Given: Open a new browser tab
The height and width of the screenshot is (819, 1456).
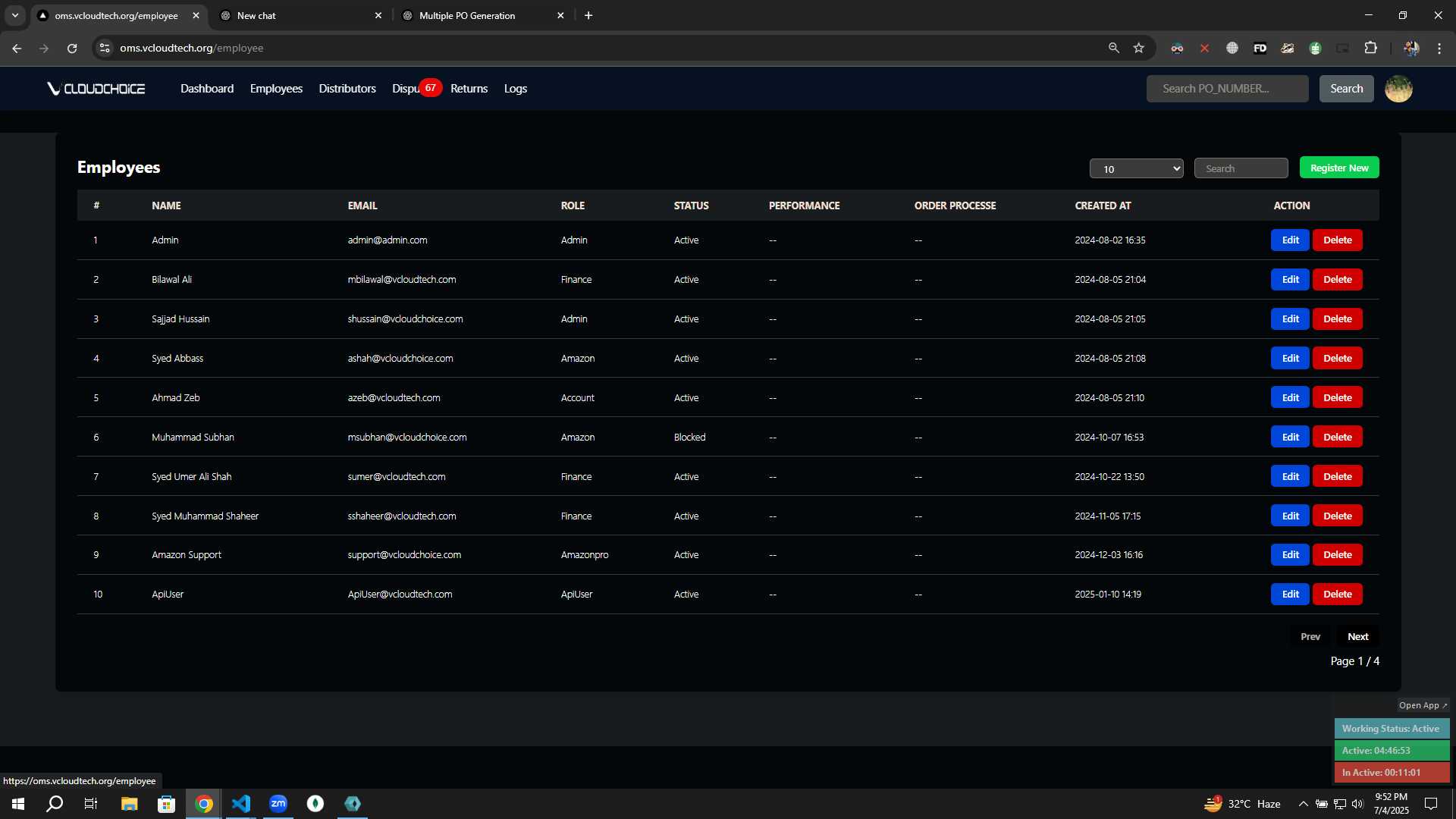Looking at the screenshot, I should [x=588, y=15].
